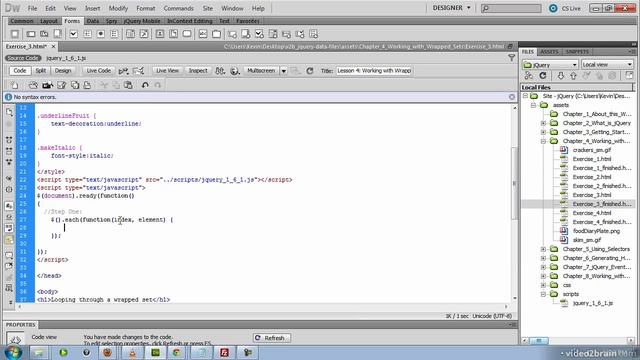Refresh the Files panel
The width and height of the screenshot is (640, 360).
pyautogui.click(x=542, y=76)
